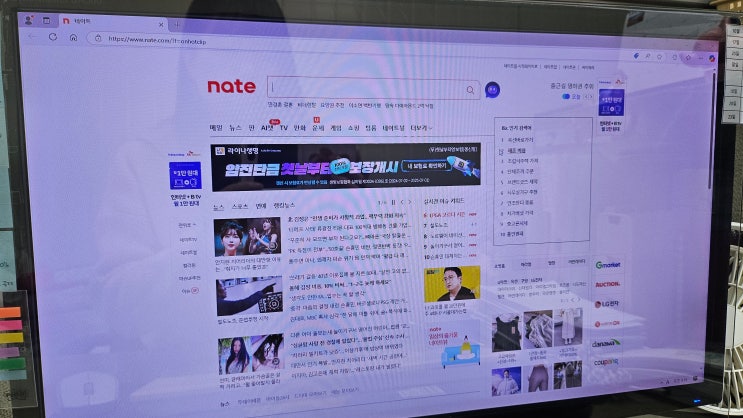Open the blue AI chat bubble icon

pyautogui.click(x=492, y=90)
